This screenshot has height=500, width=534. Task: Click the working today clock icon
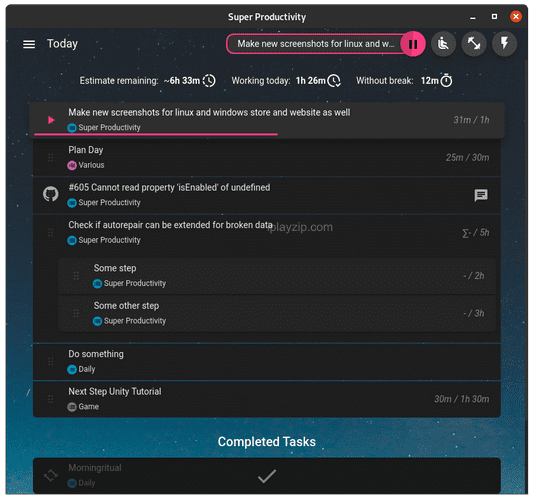(334, 81)
